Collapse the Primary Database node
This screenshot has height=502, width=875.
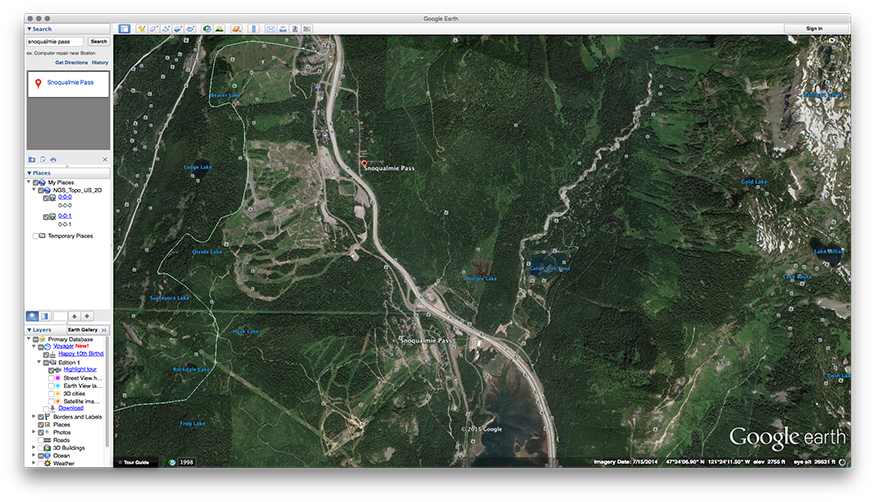[x=29, y=339]
